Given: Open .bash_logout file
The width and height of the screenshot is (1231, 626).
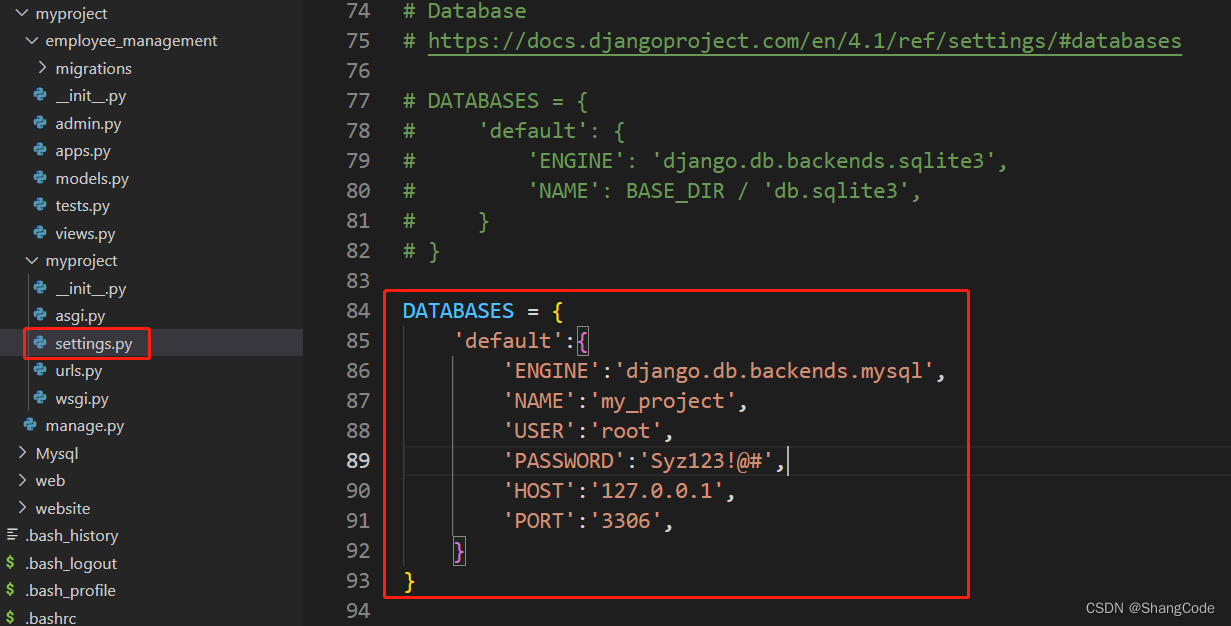Looking at the screenshot, I should 71,563.
